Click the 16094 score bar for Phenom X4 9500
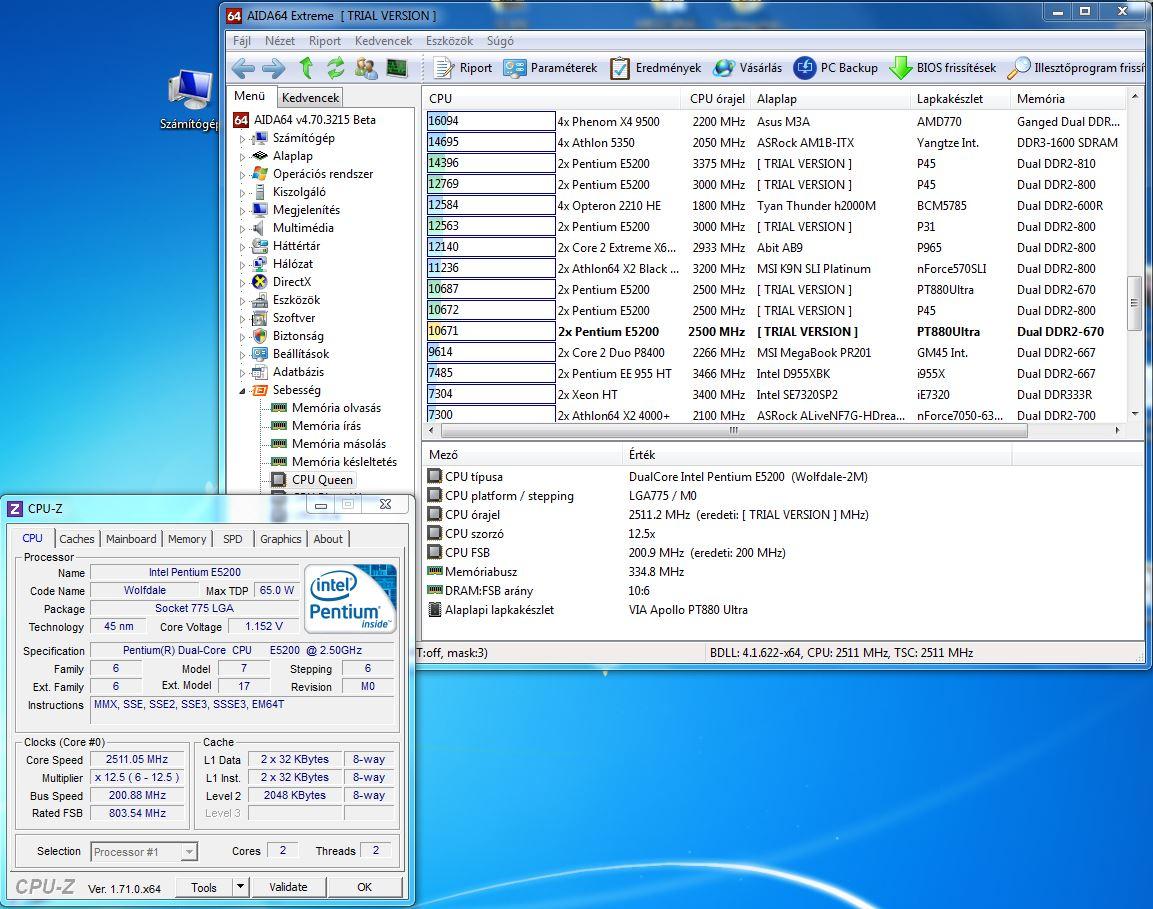 pyautogui.click(x=490, y=121)
